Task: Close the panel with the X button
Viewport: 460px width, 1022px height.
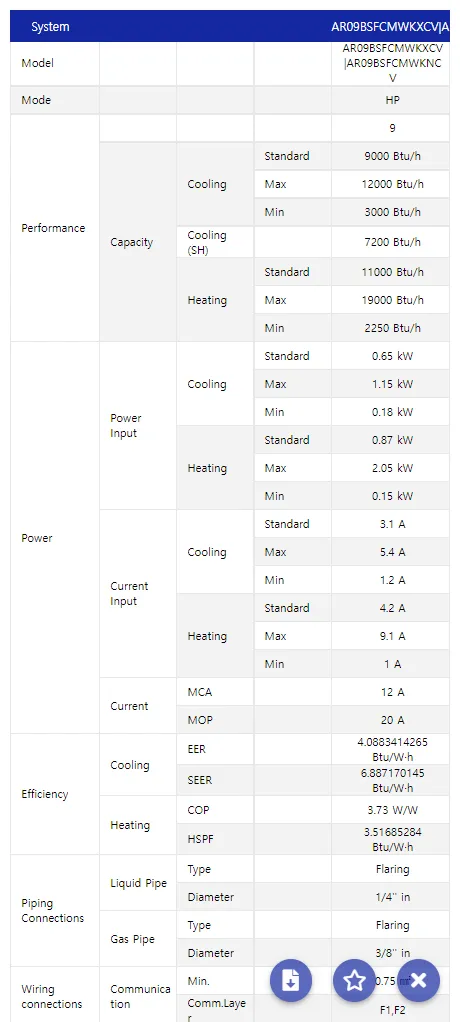Action: (x=418, y=980)
